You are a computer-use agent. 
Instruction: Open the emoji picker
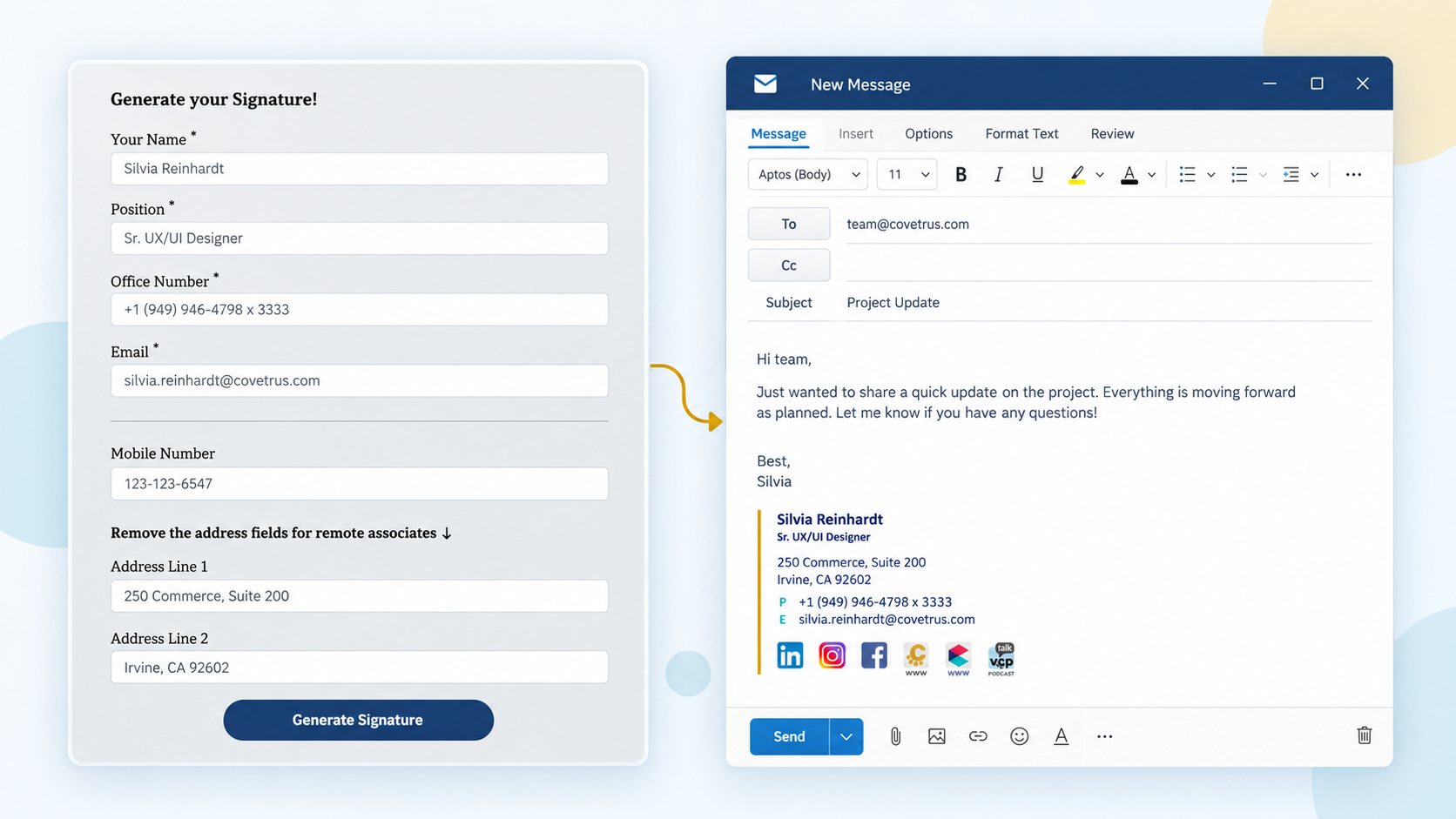coord(1020,736)
